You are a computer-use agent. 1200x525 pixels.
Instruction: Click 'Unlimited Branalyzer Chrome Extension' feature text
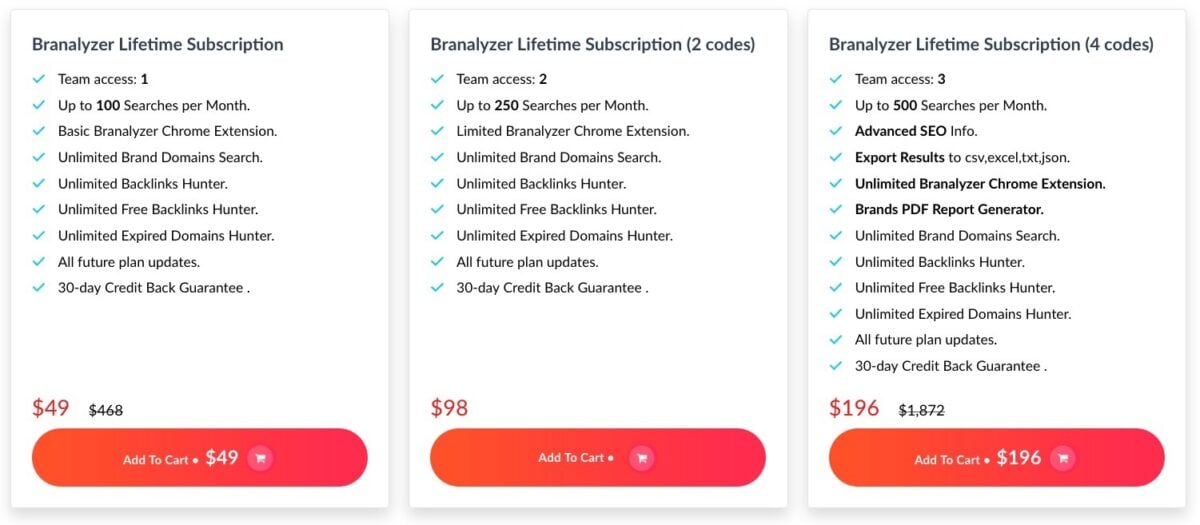tap(979, 183)
